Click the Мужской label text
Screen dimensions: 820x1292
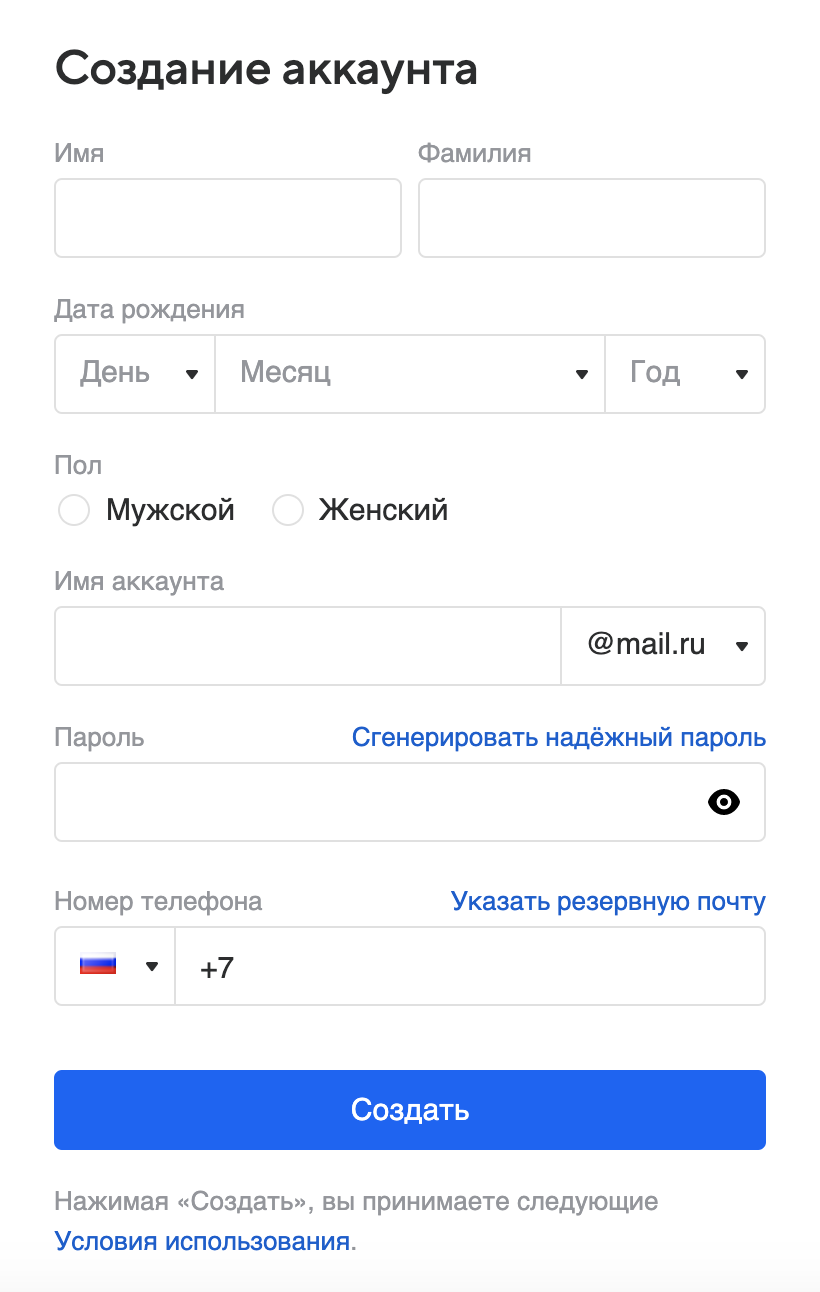point(170,510)
